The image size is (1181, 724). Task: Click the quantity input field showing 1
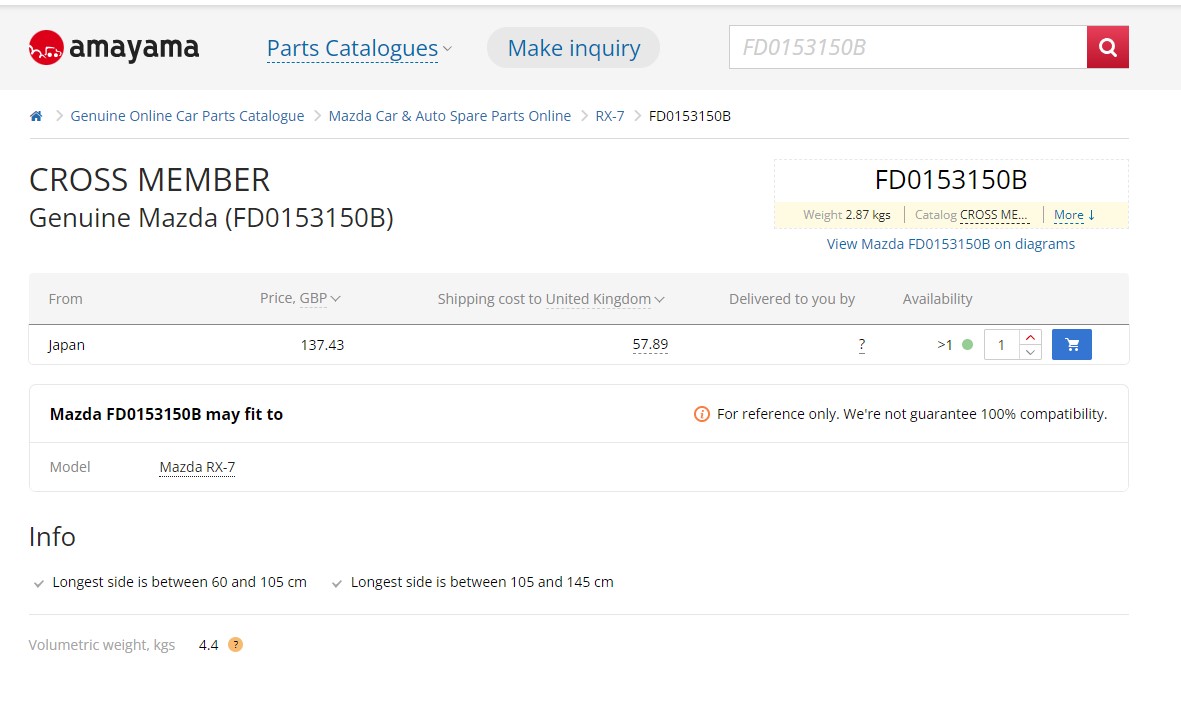click(1002, 345)
